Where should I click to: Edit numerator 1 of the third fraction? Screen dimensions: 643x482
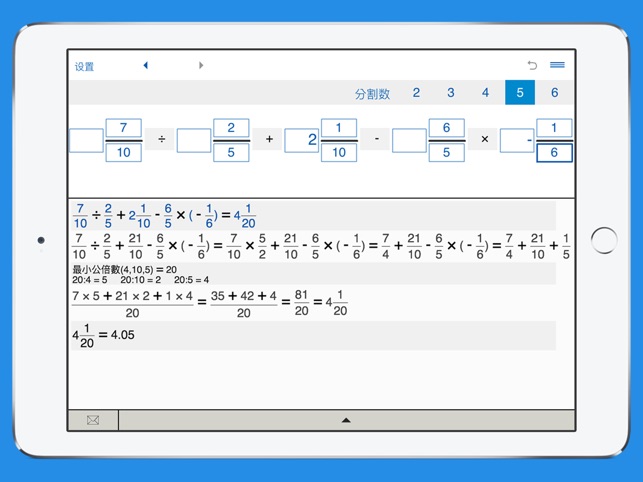[x=339, y=128]
